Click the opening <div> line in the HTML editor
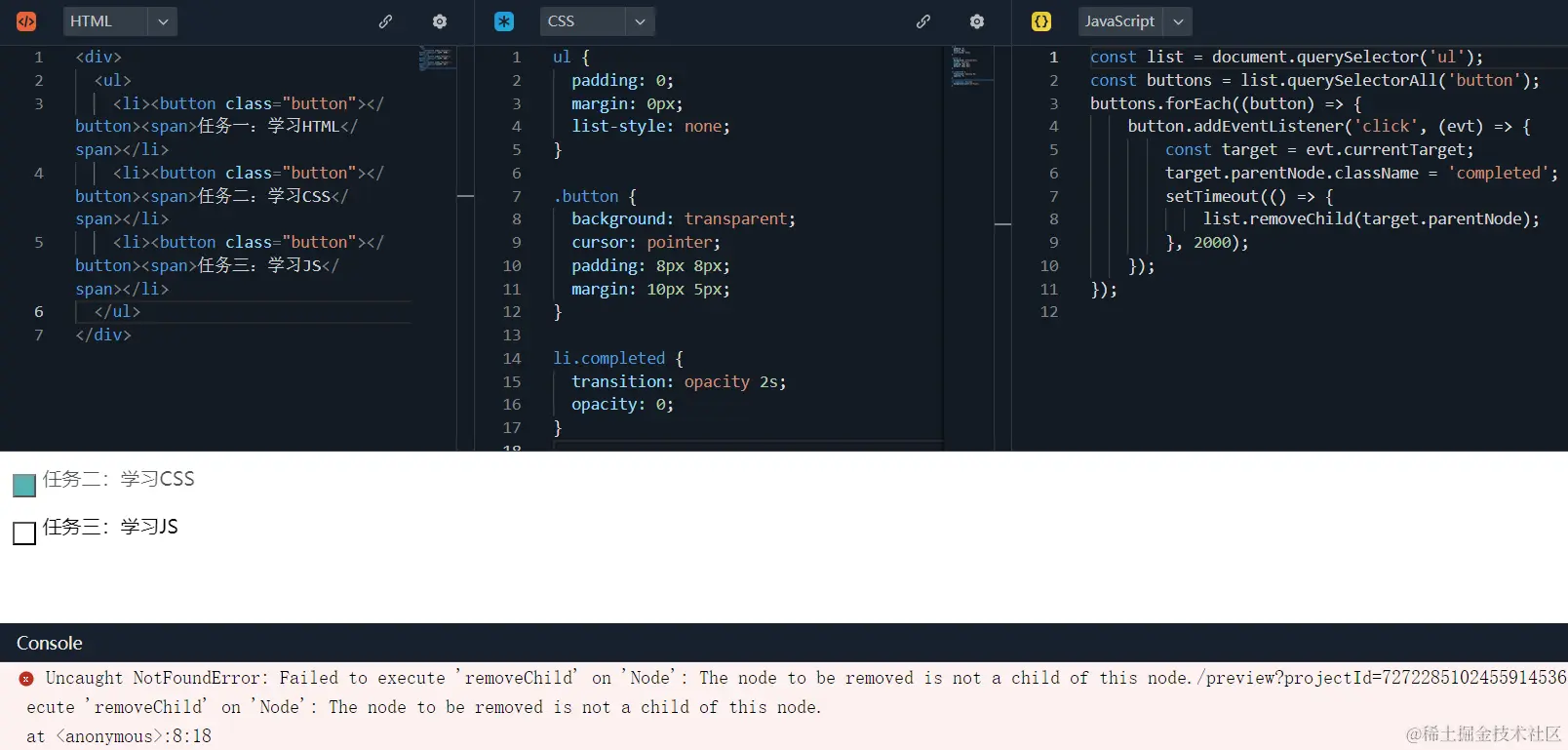The height and width of the screenshot is (750, 1568). click(98, 58)
